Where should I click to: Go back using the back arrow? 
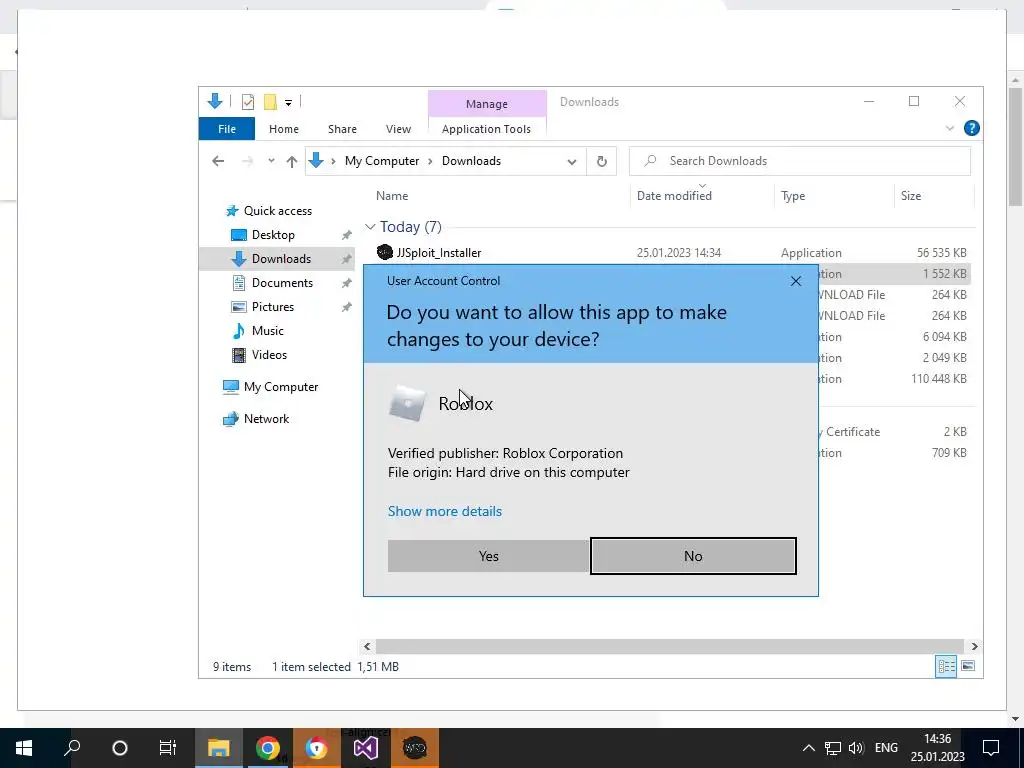(218, 161)
